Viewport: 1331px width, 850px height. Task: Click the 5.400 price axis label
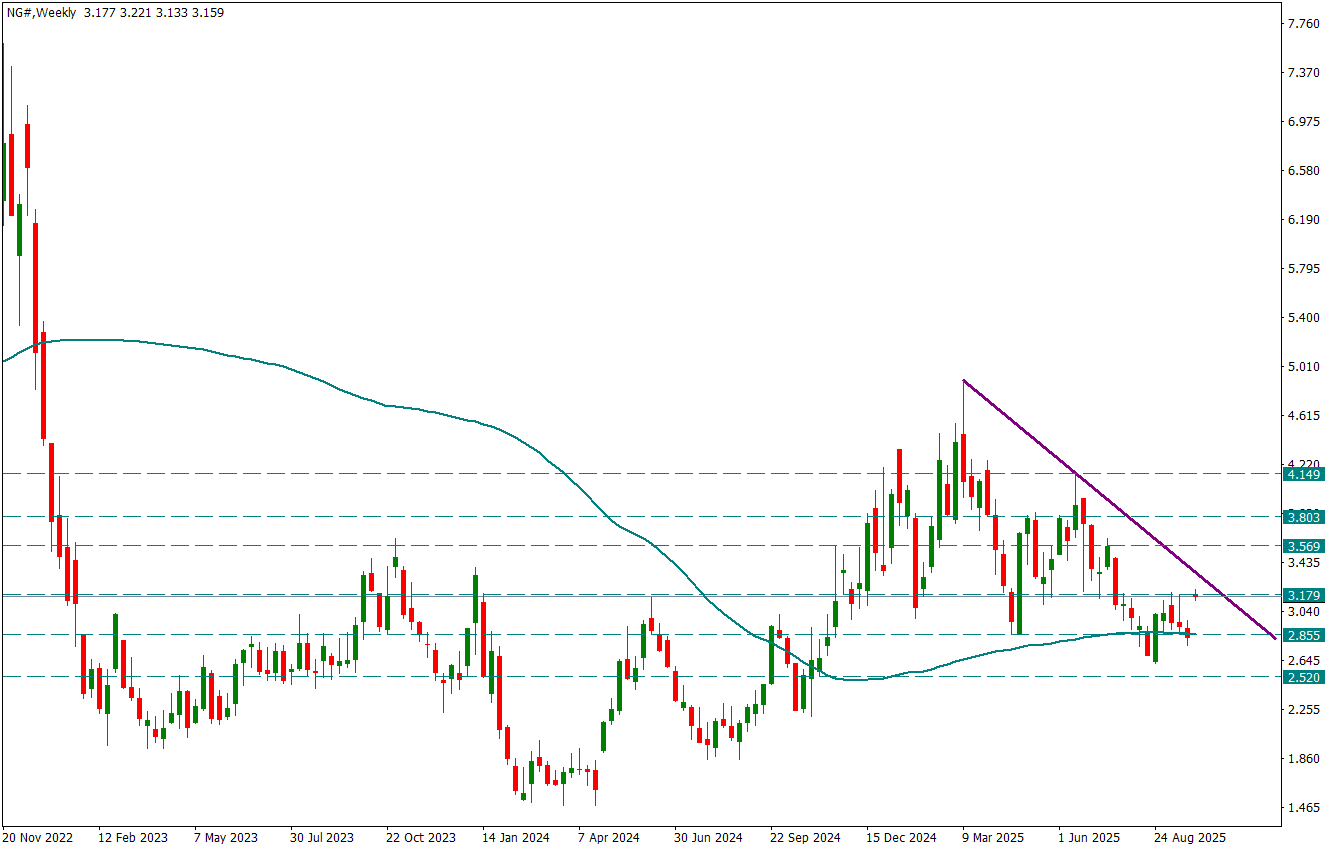(1306, 318)
